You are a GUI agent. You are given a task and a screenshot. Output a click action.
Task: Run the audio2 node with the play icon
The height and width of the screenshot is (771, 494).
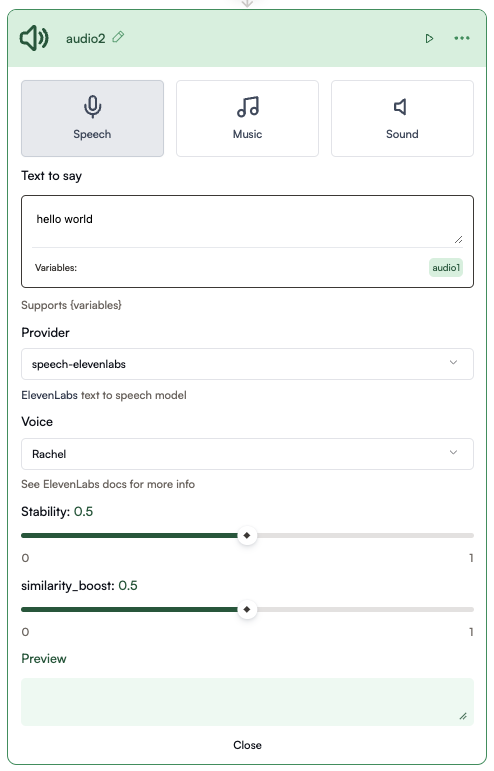tap(429, 38)
